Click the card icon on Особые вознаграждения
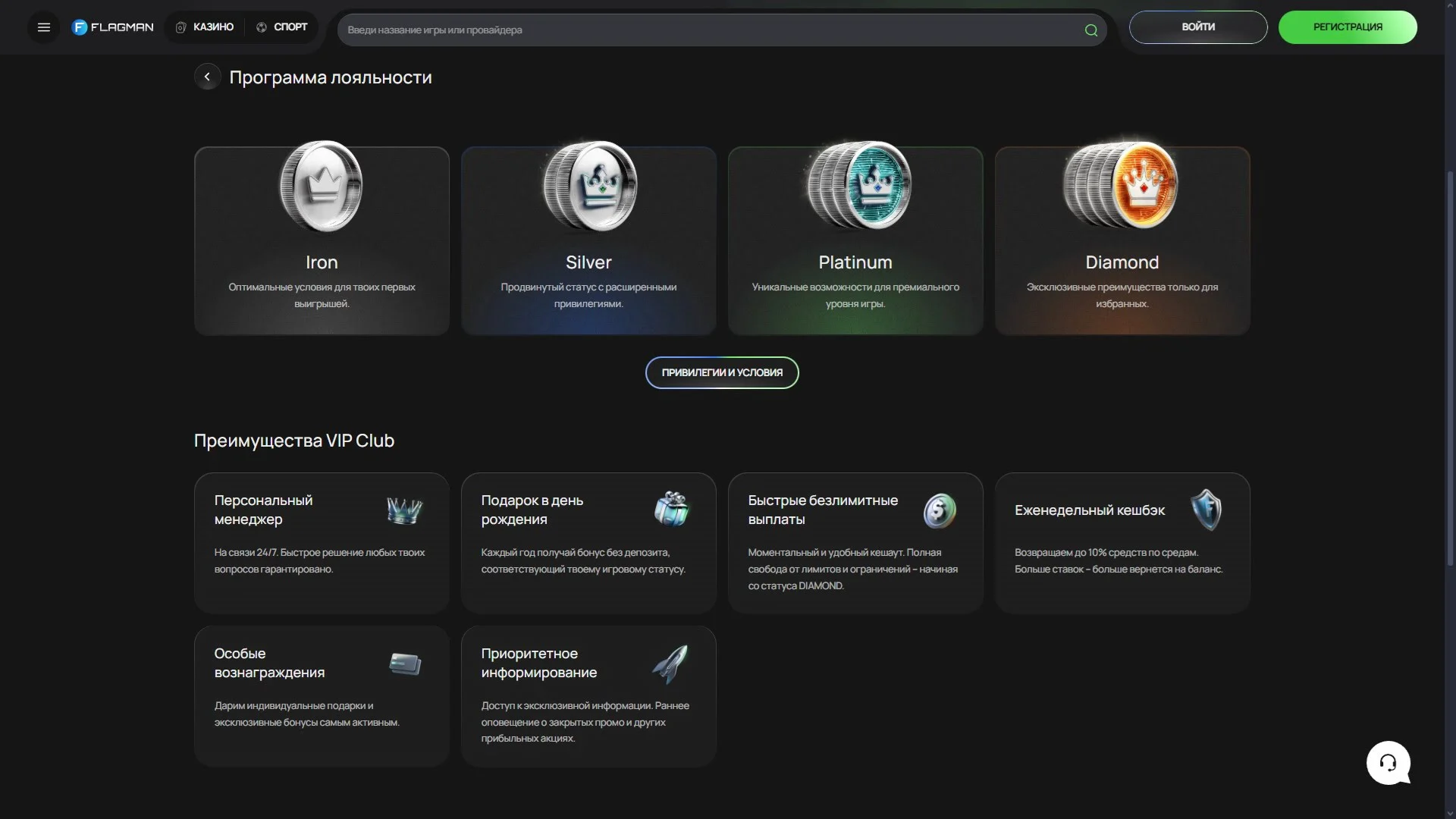1456x819 pixels. [404, 664]
